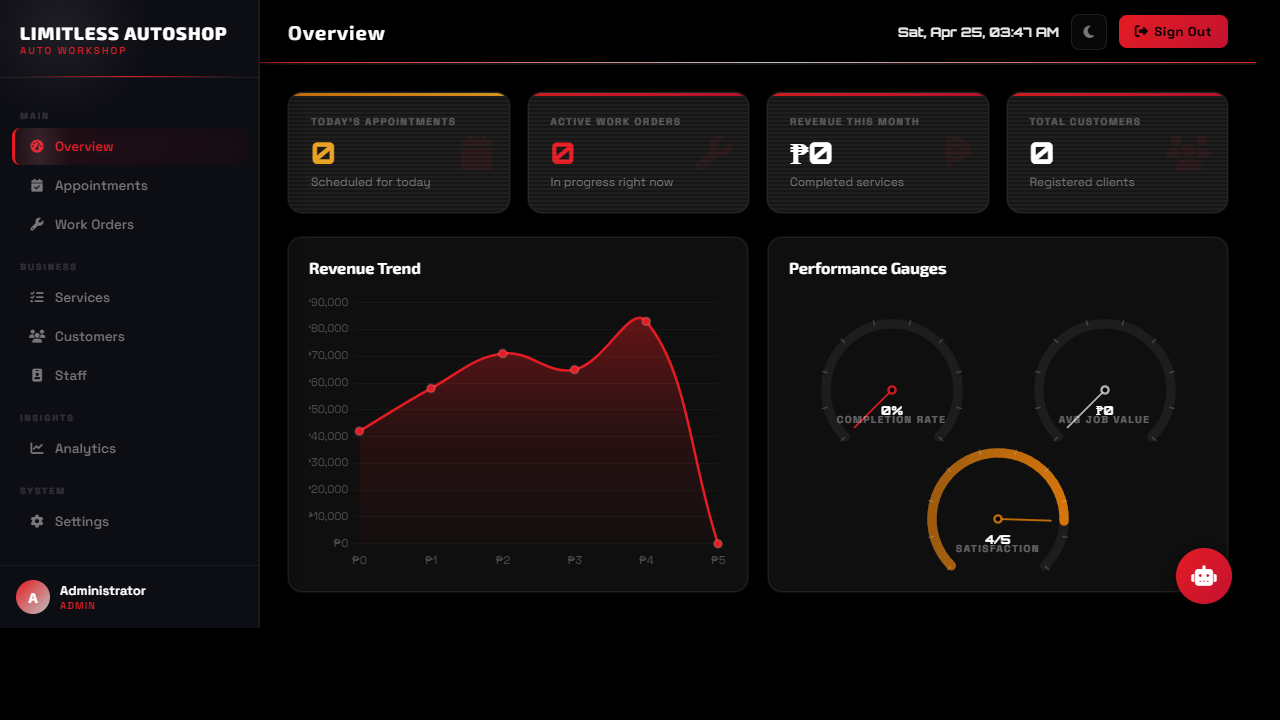Open Revenue This Month stat card

click(878, 153)
